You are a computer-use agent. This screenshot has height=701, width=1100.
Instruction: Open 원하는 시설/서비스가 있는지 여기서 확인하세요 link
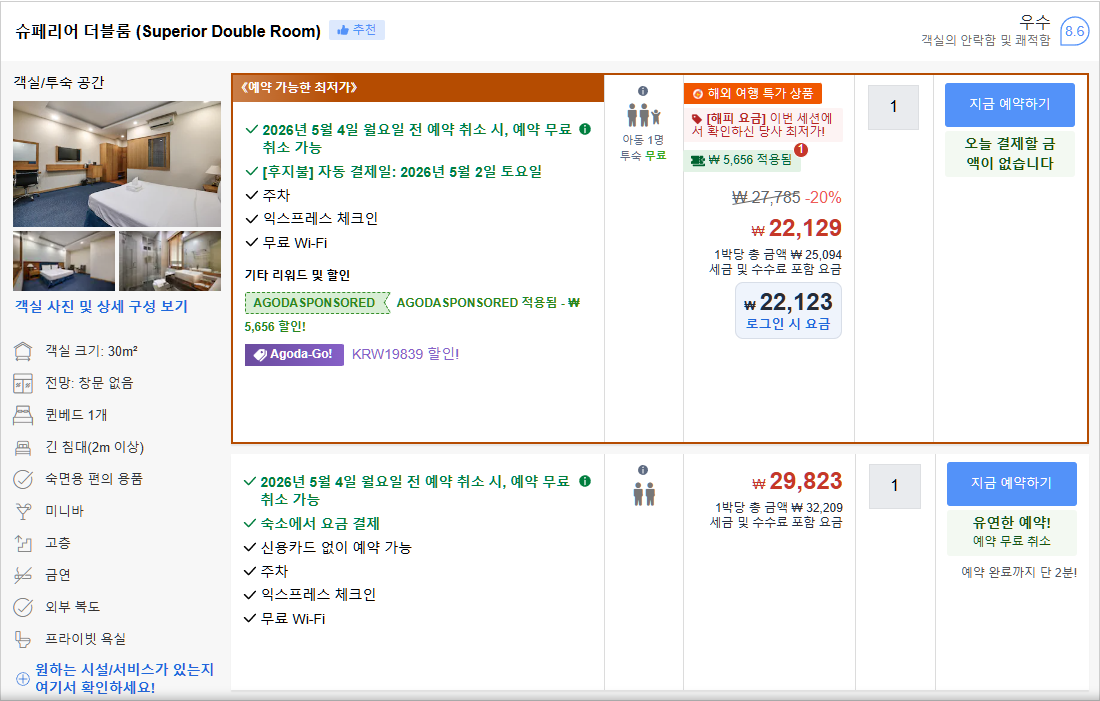(x=124, y=679)
